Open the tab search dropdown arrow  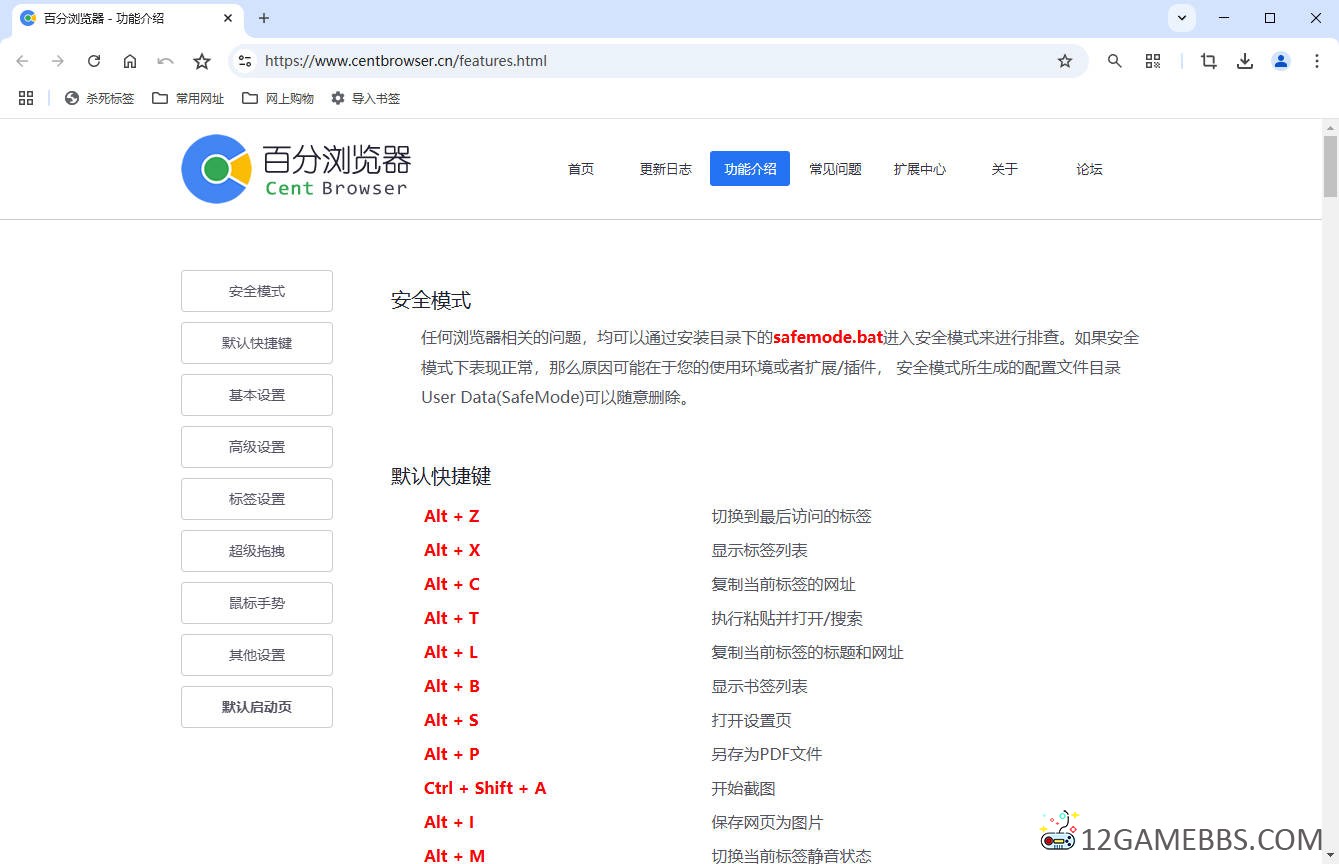(x=1182, y=18)
